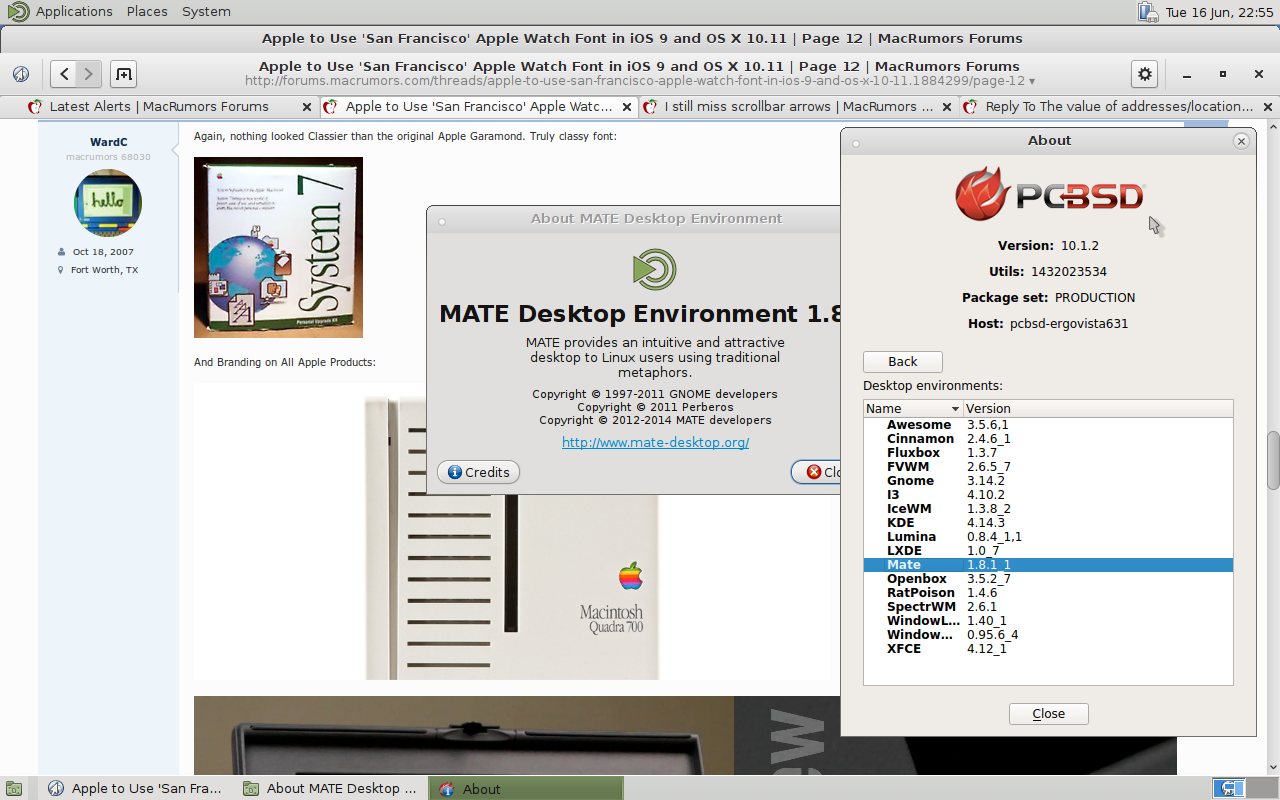The width and height of the screenshot is (1280, 800).
Task: Switch to About MATE Desktop taskbar item
Action: point(331,789)
